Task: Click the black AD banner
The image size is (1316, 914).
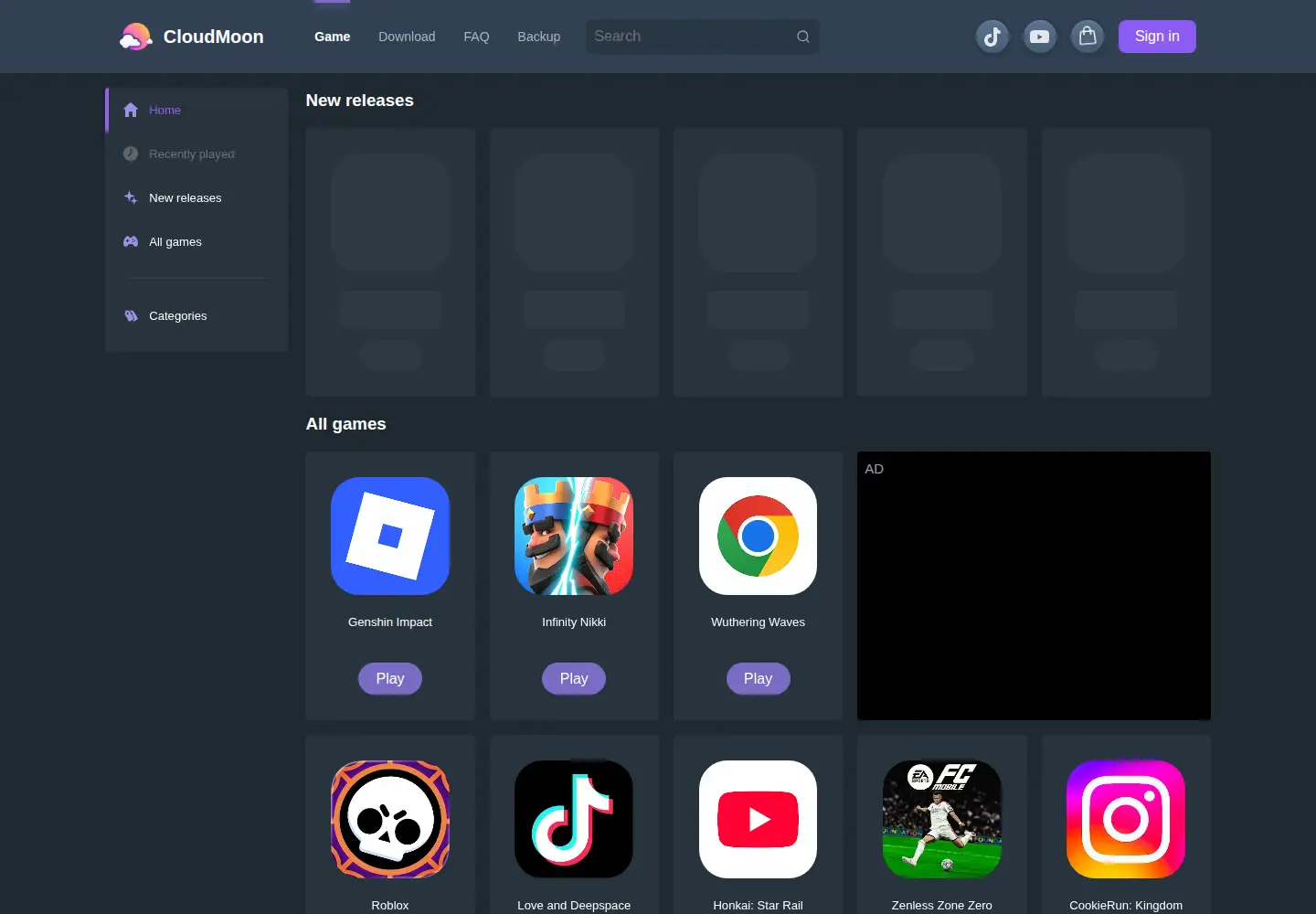Action: click(x=1034, y=586)
